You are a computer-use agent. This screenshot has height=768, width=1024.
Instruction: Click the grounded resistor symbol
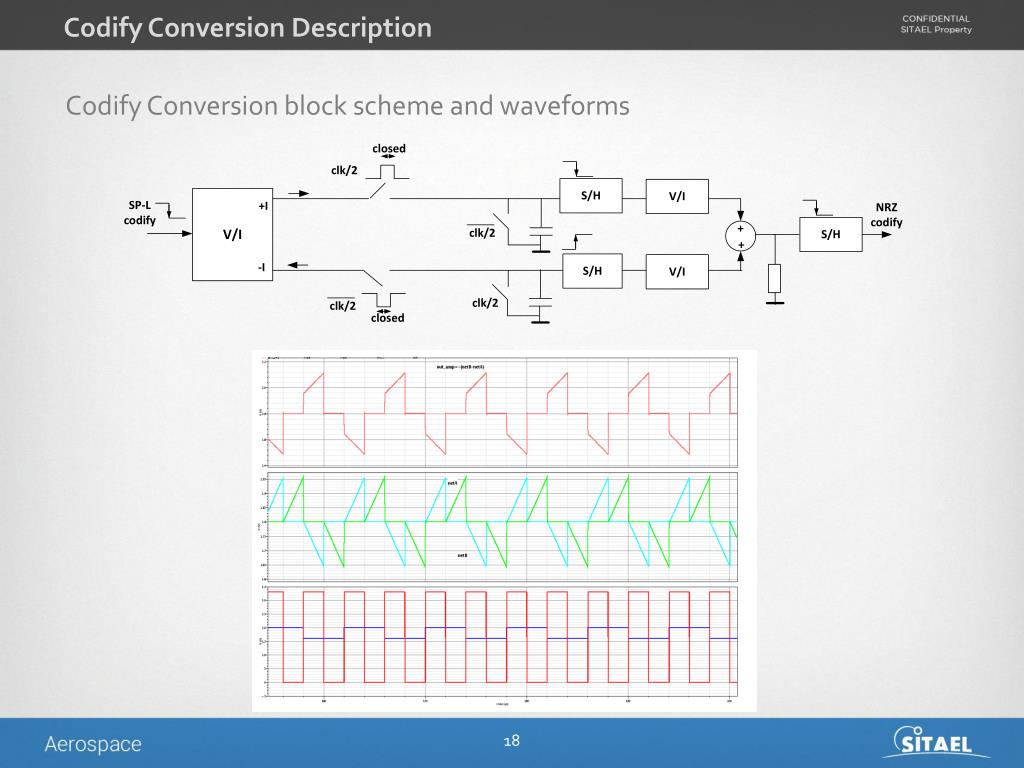(x=775, y=279)
